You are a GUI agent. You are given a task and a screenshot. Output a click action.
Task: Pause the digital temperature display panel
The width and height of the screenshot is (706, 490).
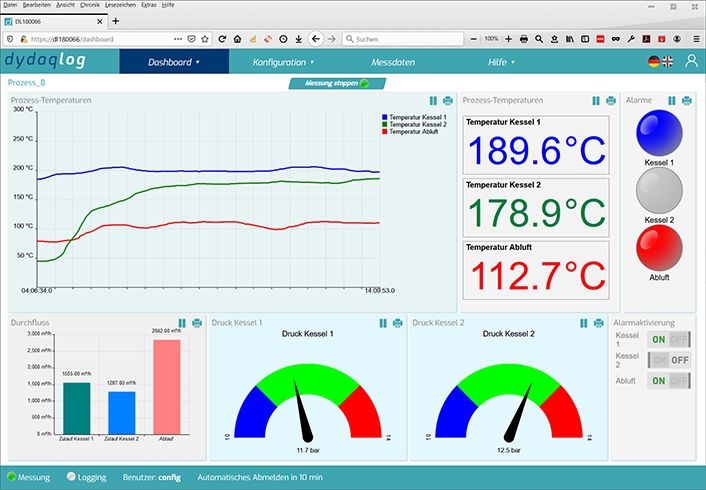[596, 101]
